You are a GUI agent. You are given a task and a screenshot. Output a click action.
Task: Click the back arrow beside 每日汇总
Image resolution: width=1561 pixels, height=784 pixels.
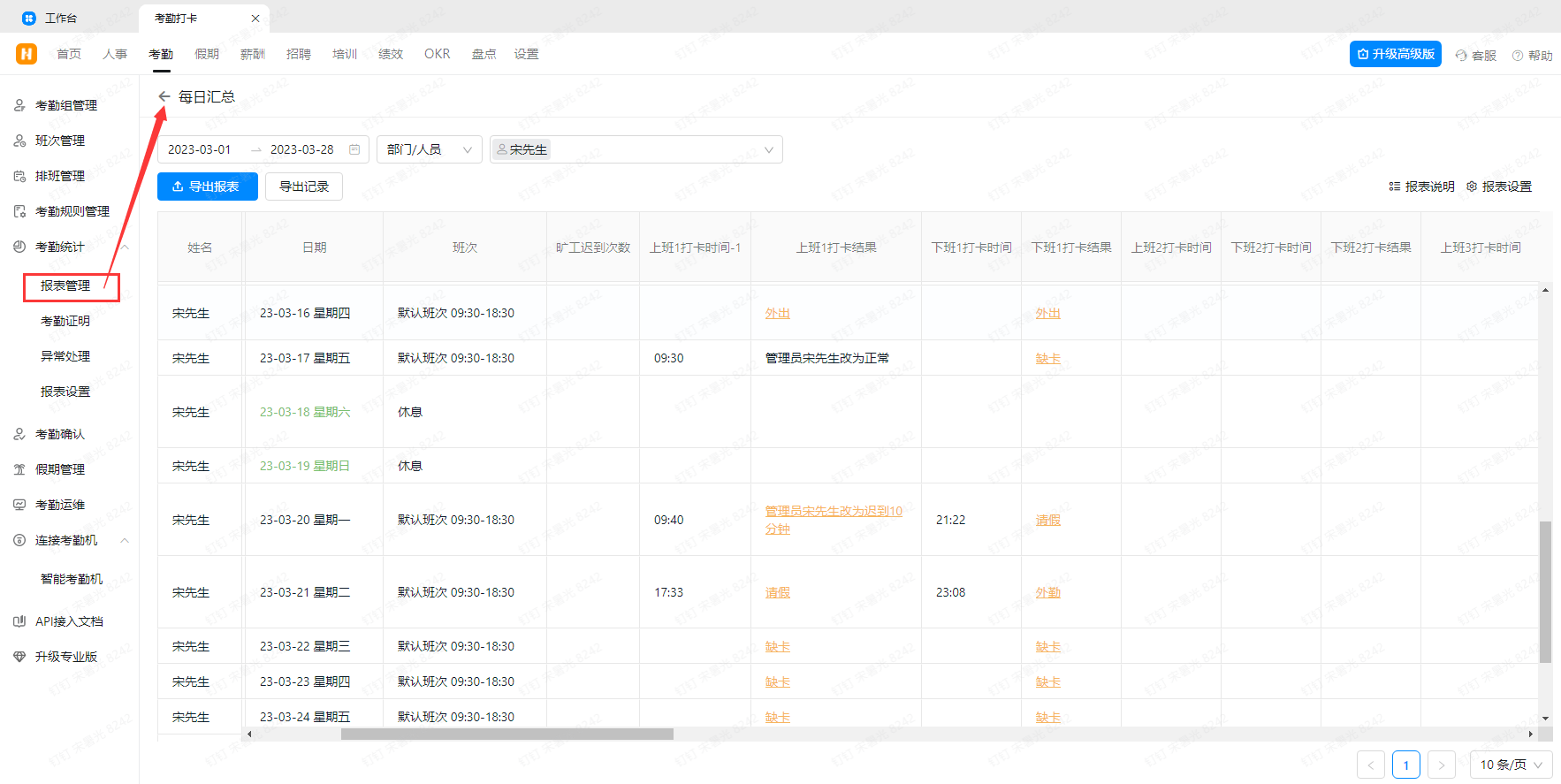pyautogui.click(x=164, y=96)
